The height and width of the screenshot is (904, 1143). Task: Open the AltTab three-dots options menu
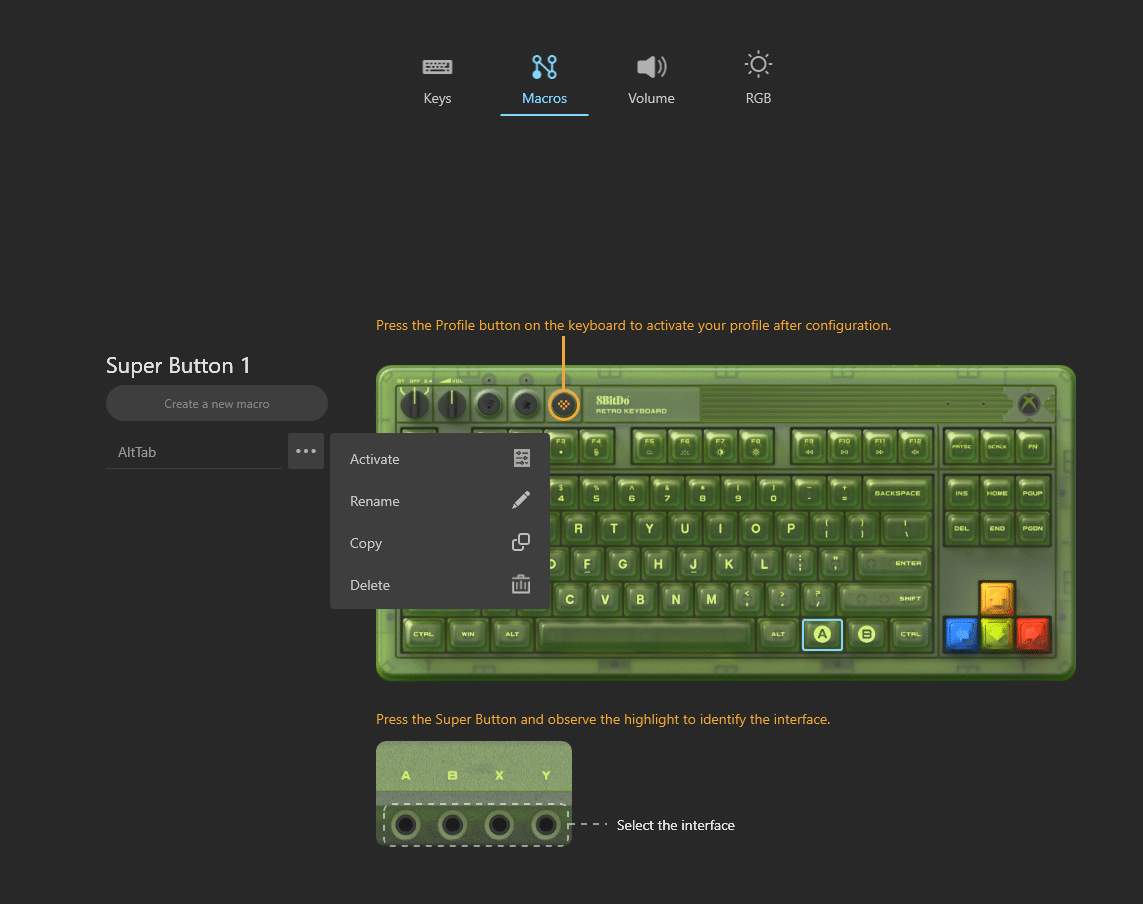click(x=306, y=451)
